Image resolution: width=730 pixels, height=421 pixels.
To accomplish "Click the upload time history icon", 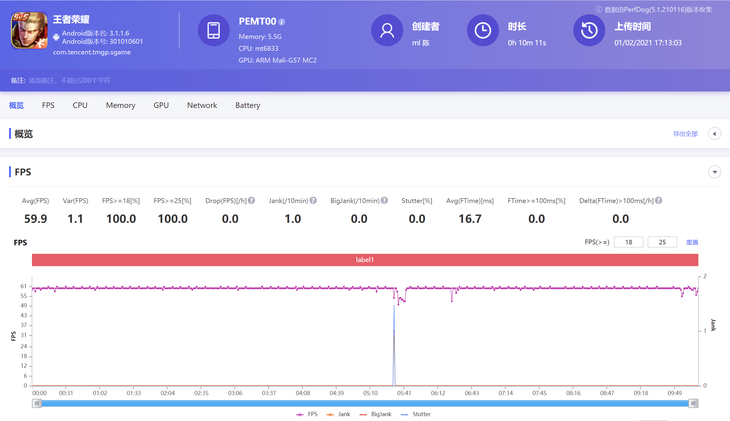I will 589,31.
